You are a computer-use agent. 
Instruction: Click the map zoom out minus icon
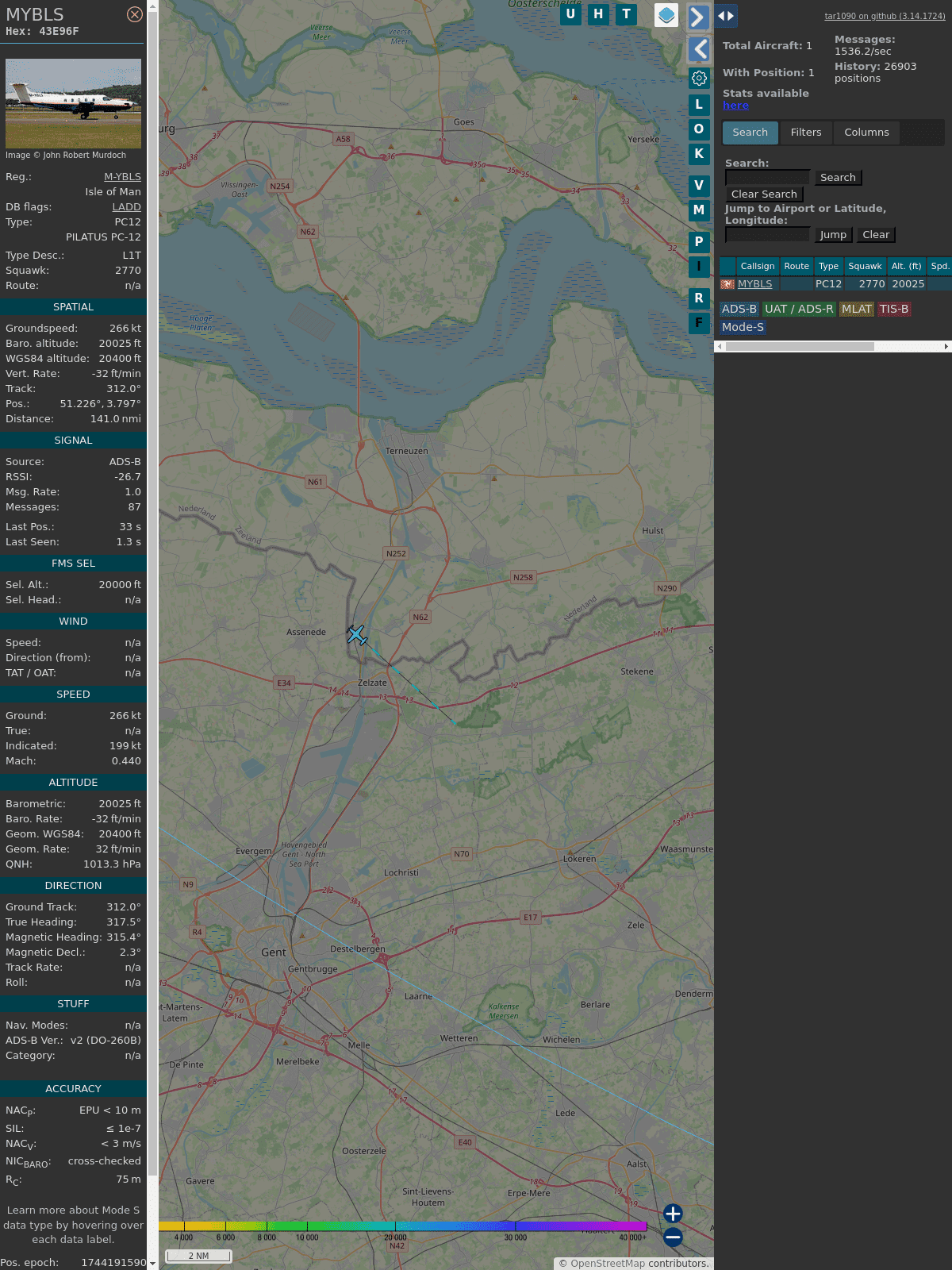(x=673, y=1237)
